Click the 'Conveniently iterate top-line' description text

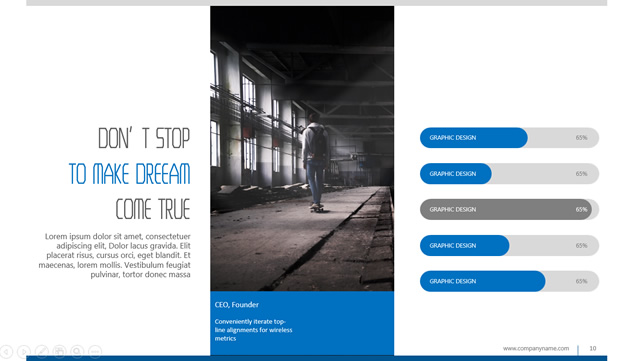(254, 330)
